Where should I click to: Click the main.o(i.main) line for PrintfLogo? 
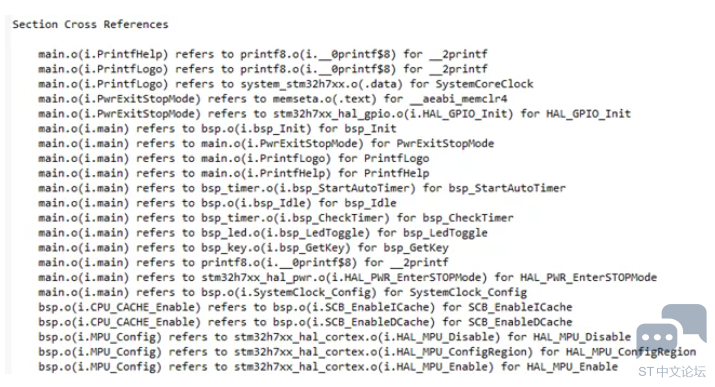[x=233, y=159]
